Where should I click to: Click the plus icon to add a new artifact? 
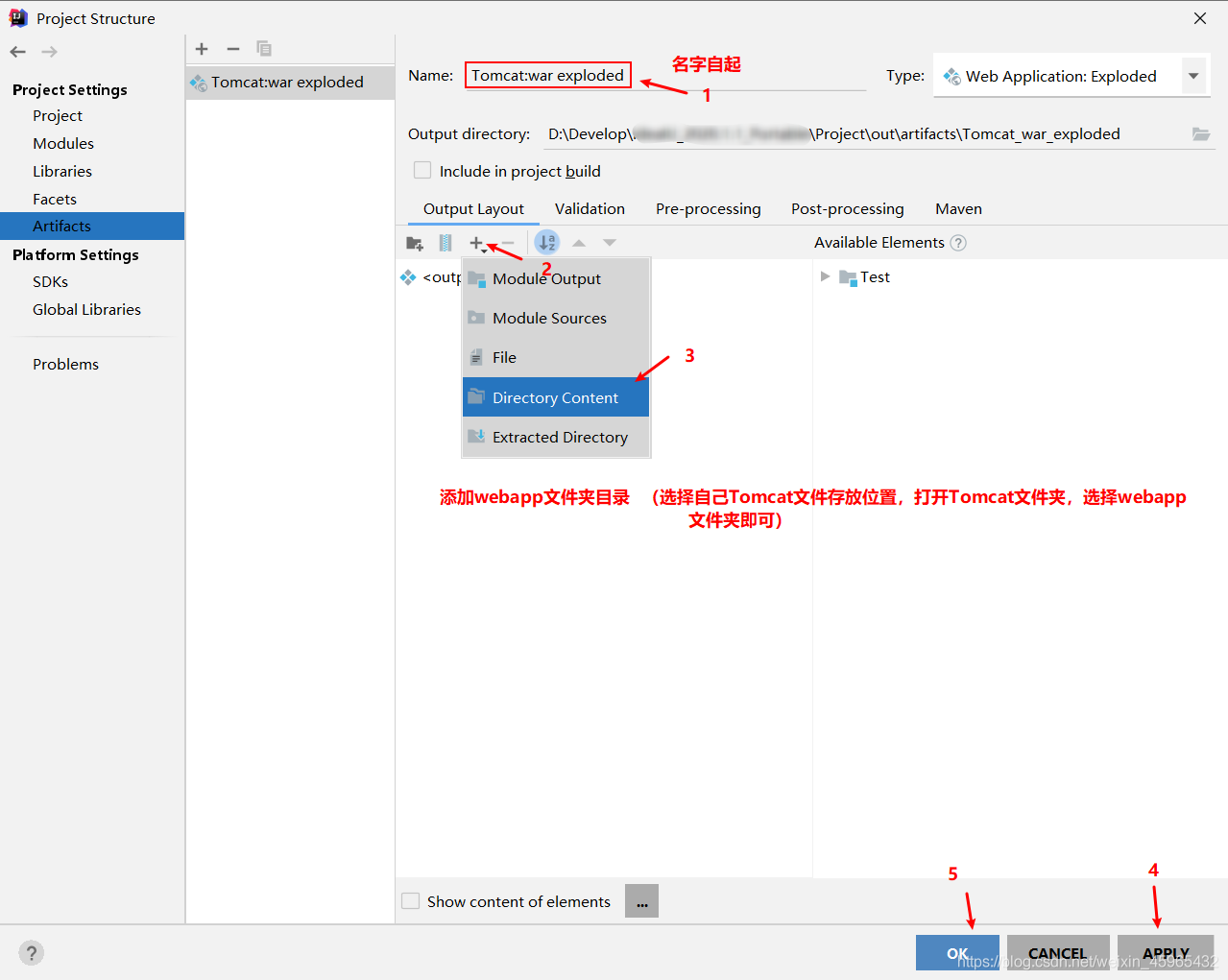click(x=202, y=49)
